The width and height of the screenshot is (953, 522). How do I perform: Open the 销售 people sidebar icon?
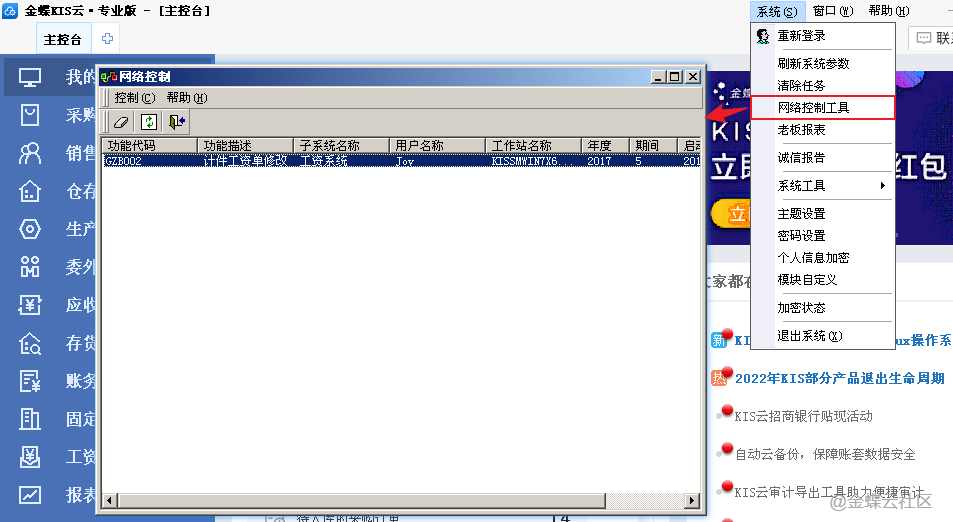30,153
